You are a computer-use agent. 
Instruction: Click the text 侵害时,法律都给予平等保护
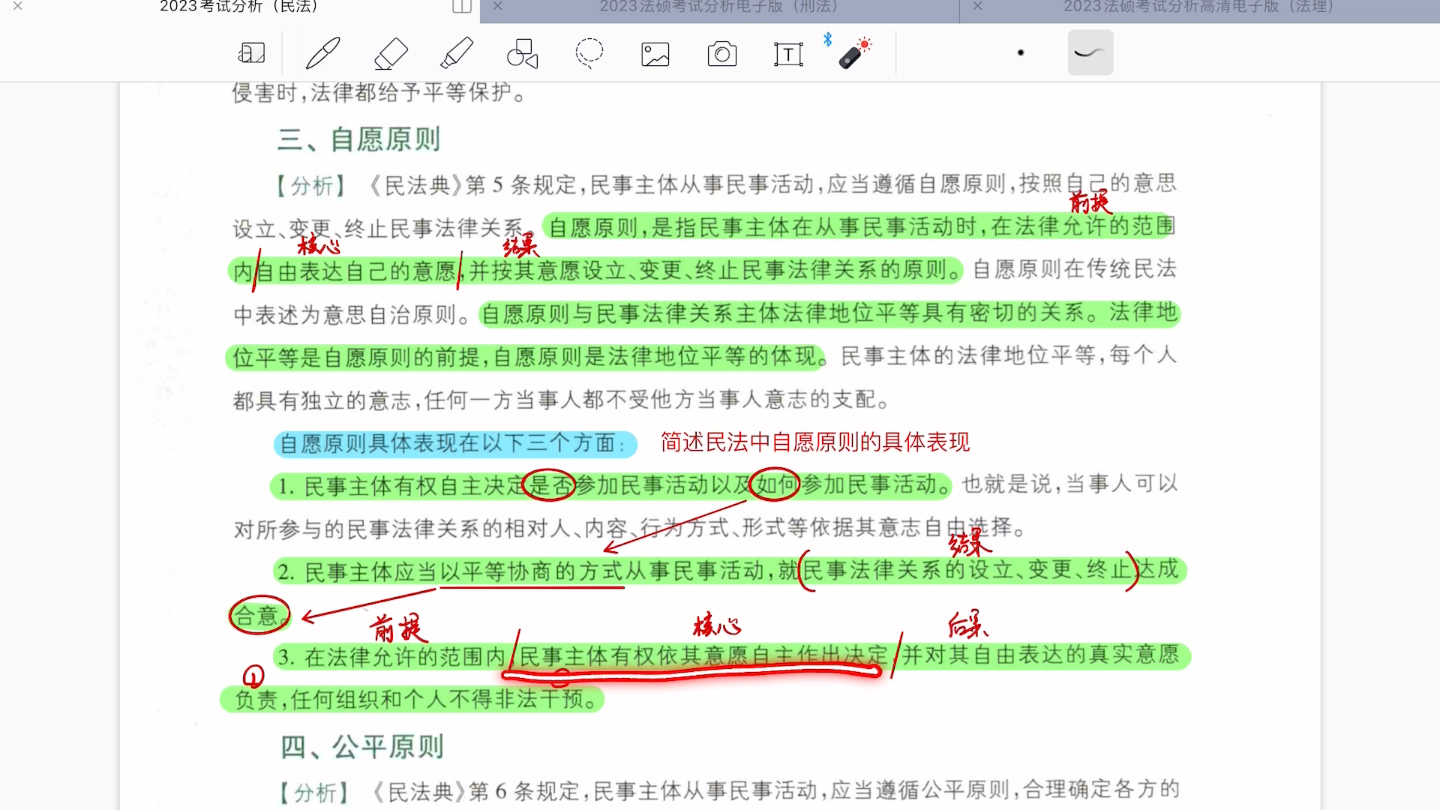click(x=381, y=93)
